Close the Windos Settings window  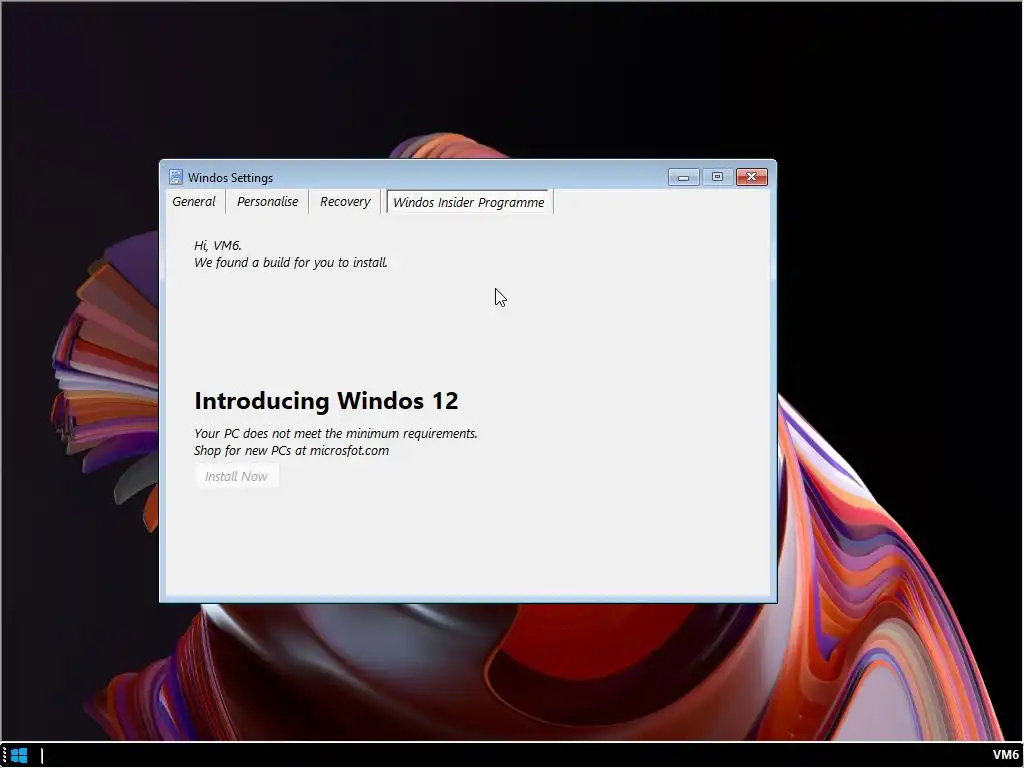[752, 177]
